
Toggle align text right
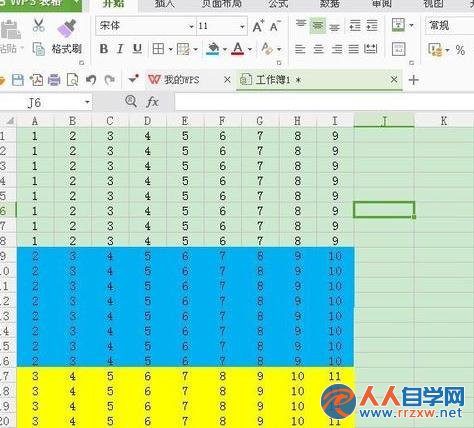337,49
